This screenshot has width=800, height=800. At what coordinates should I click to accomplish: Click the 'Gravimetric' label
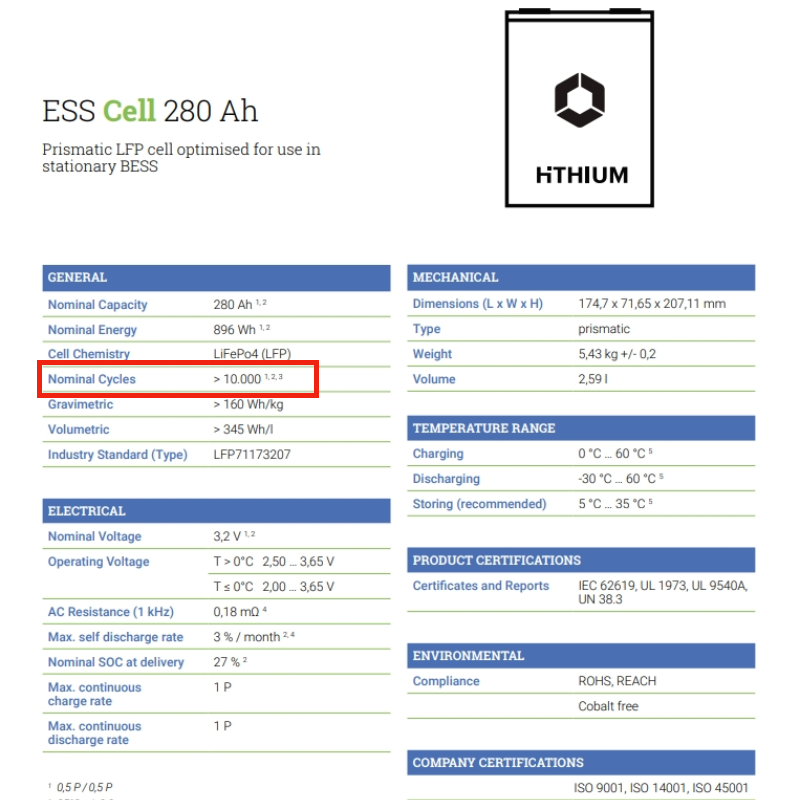pyautogui.click(x=81, y=404)
